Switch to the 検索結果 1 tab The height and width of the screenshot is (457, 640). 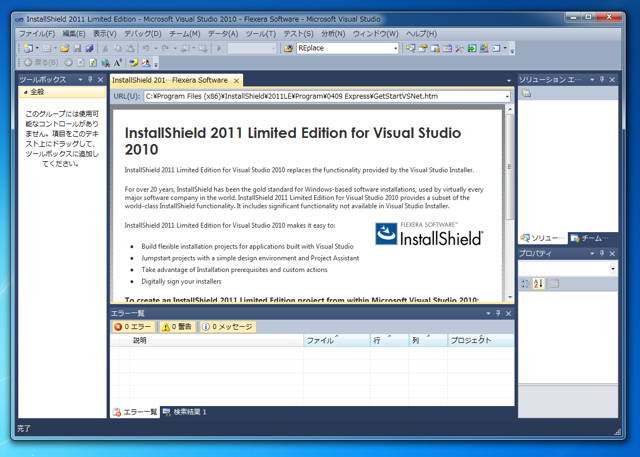[184, 412]
